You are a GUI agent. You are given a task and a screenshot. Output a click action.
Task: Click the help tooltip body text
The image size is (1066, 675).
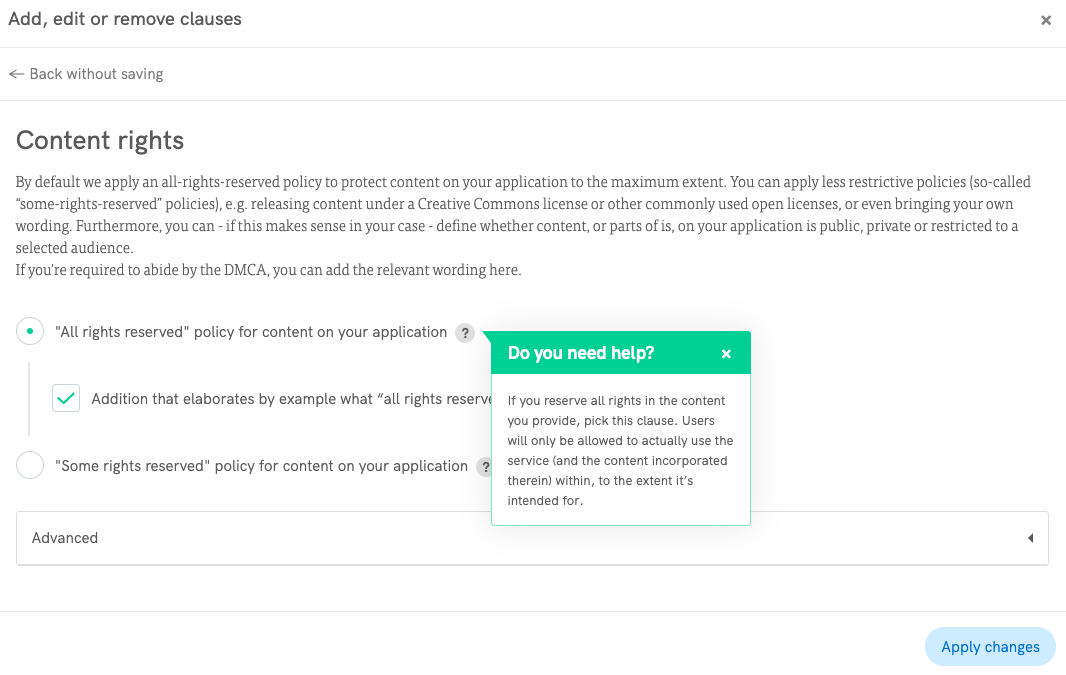[619, 450]
